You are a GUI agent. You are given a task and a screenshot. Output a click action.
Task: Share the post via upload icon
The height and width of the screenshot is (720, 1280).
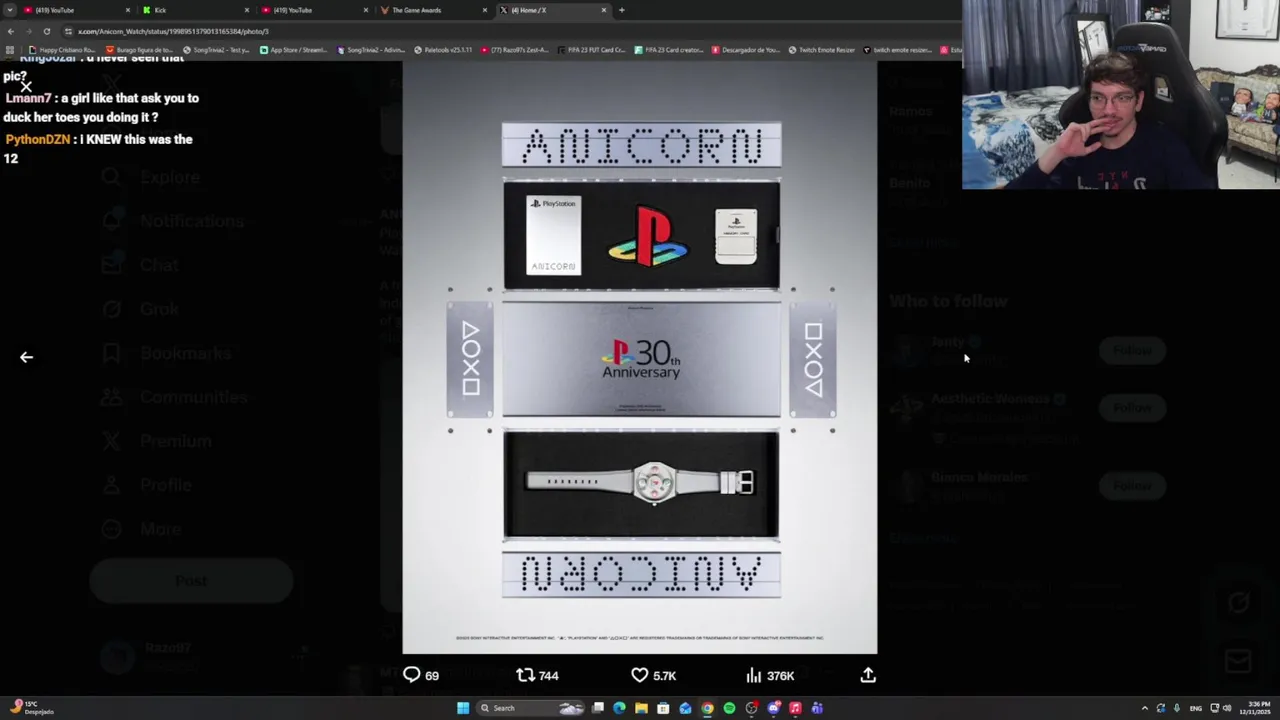[868, 675]
